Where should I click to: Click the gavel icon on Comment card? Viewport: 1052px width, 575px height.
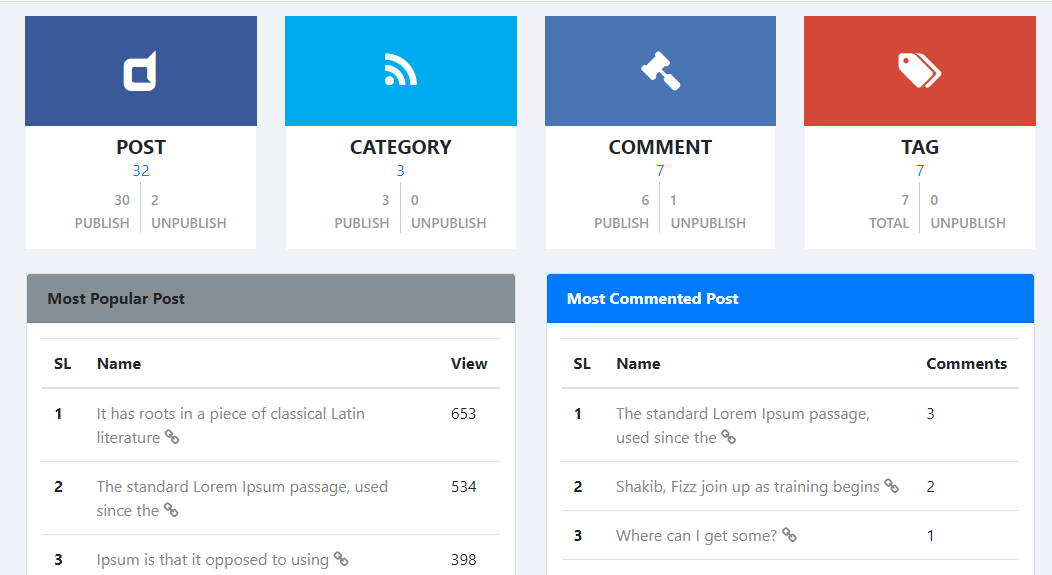660,71
